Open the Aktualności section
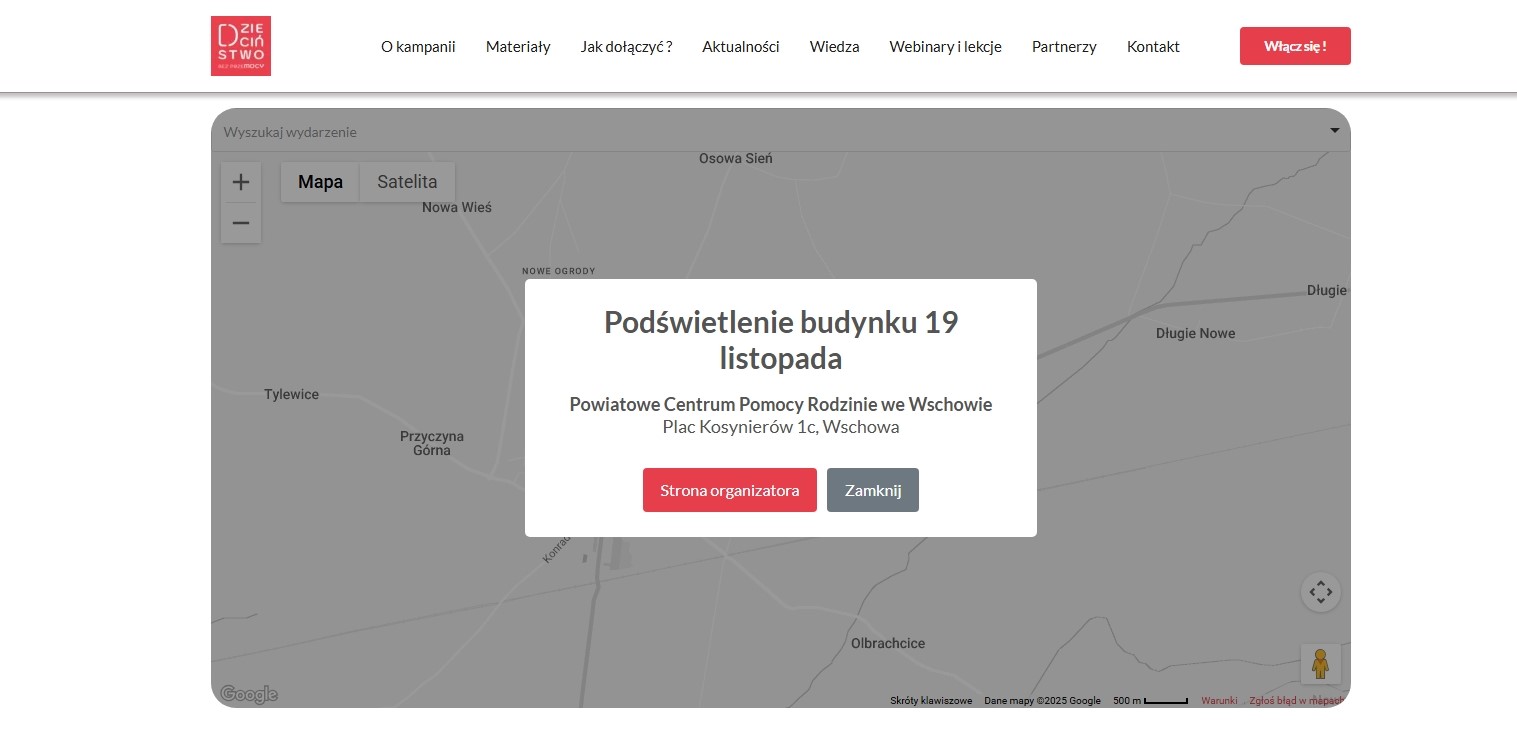This screenshot has height=752, width=1517. 740,46
